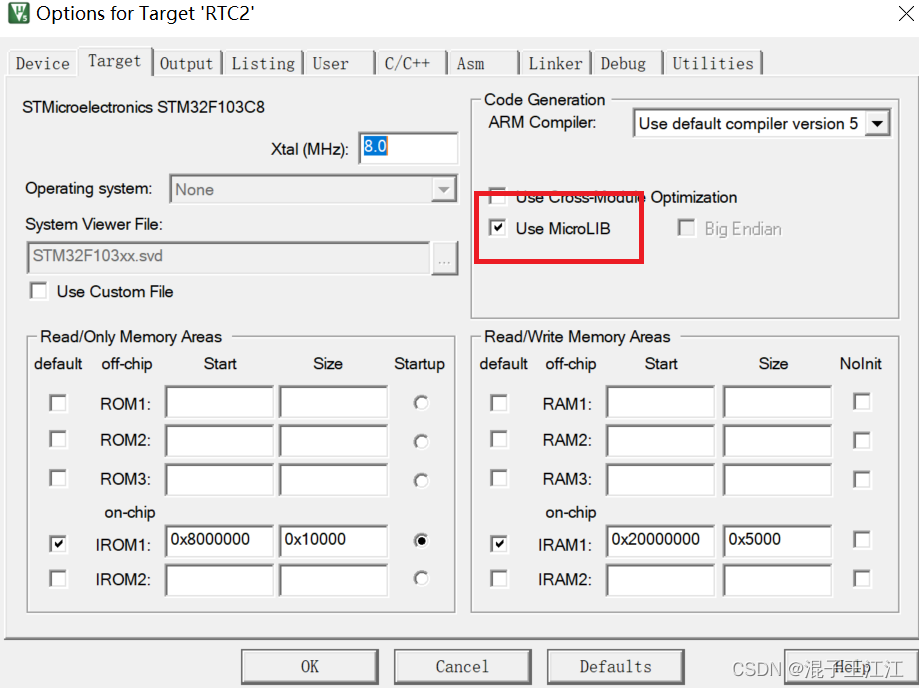919x688 pixels.
Task: Enable NoInit for RAM3
Action: click(x=862, y=479)
